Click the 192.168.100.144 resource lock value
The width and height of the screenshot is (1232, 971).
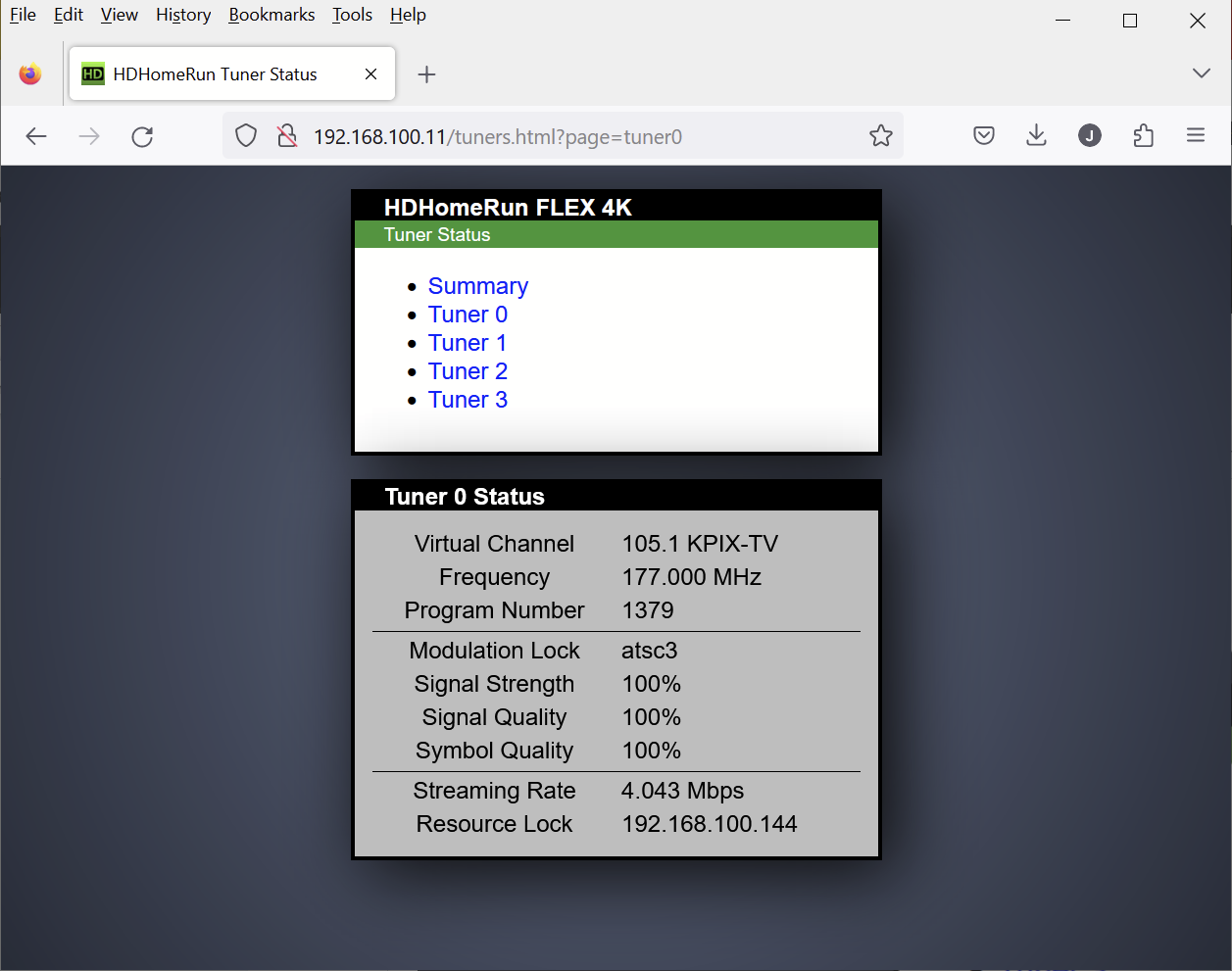(x=710, y=824)
